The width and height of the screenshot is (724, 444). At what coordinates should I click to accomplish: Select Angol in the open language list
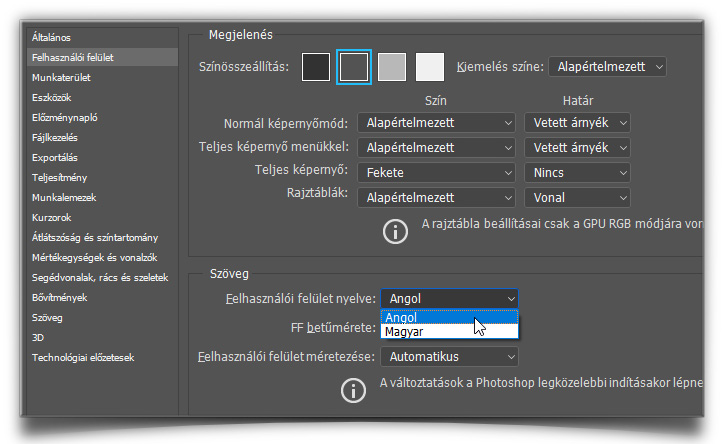point(449,318)
